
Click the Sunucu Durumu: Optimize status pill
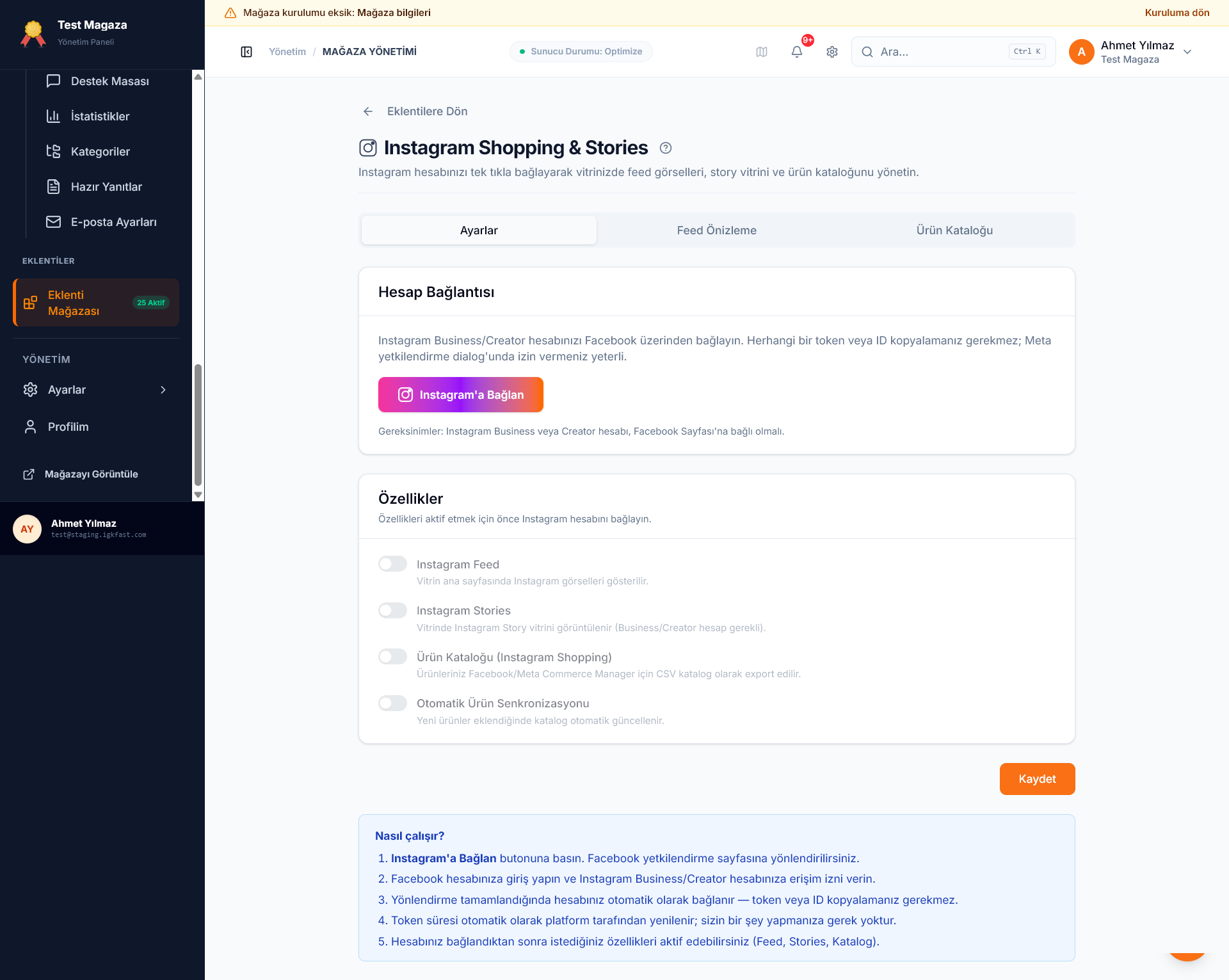[x=581, y=52]
